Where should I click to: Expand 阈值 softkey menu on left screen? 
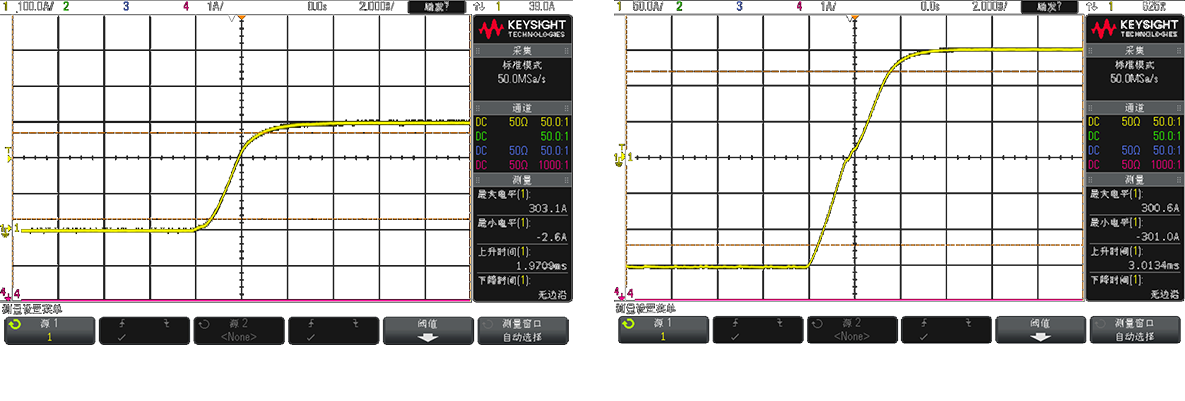point(428,330)
